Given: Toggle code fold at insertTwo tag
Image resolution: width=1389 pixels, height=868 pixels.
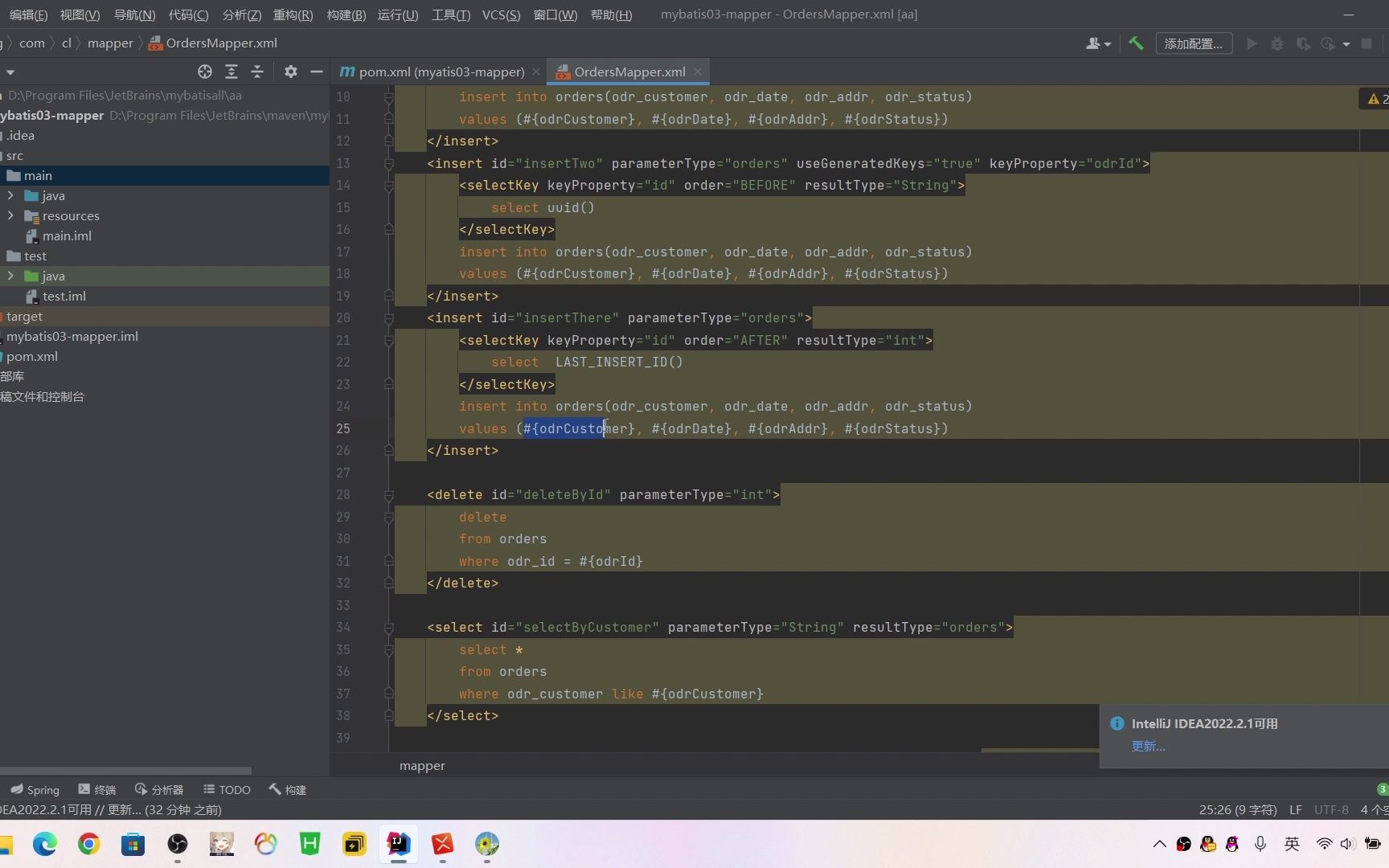Looking at the screenshot, I should pos(389,164).
